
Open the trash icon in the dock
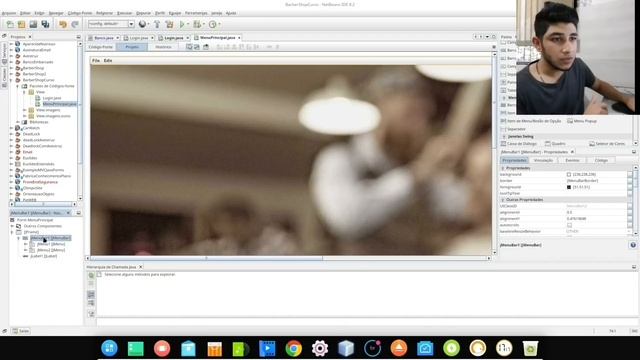tap(530, 349)
